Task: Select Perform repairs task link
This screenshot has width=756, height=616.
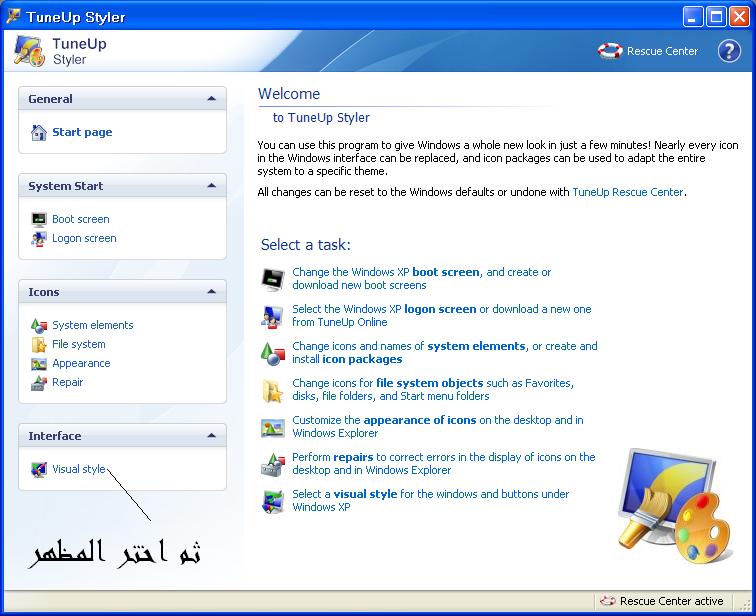Action: (x=444, y=464)
